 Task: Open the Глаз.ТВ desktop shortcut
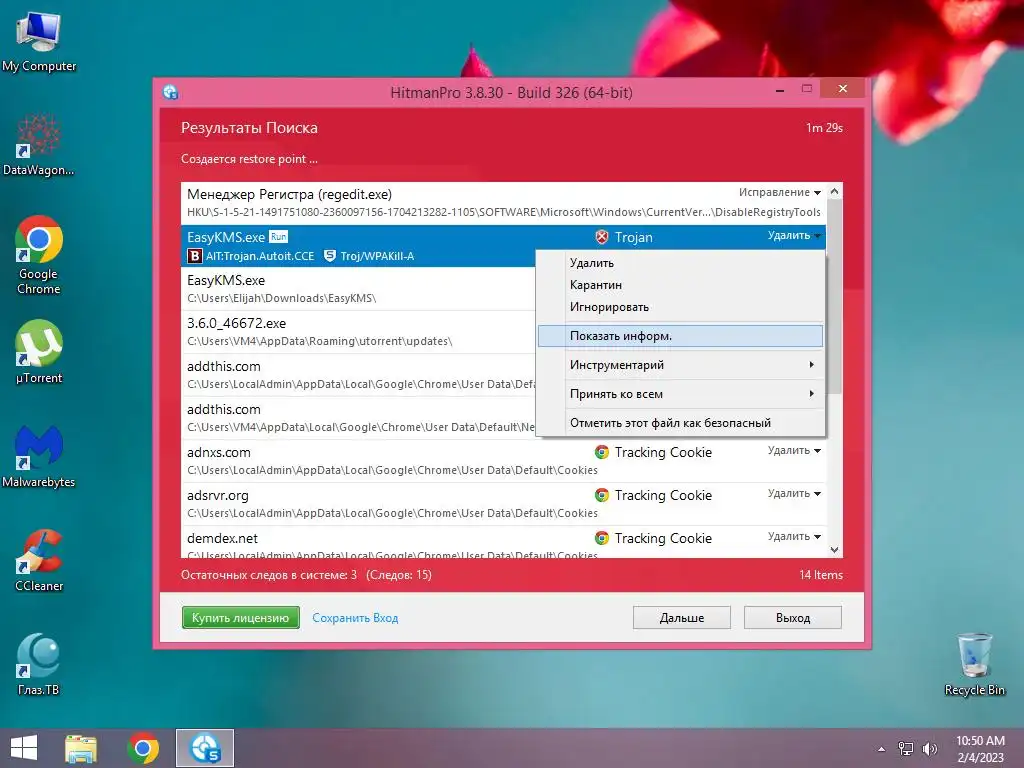pos(39,664)
